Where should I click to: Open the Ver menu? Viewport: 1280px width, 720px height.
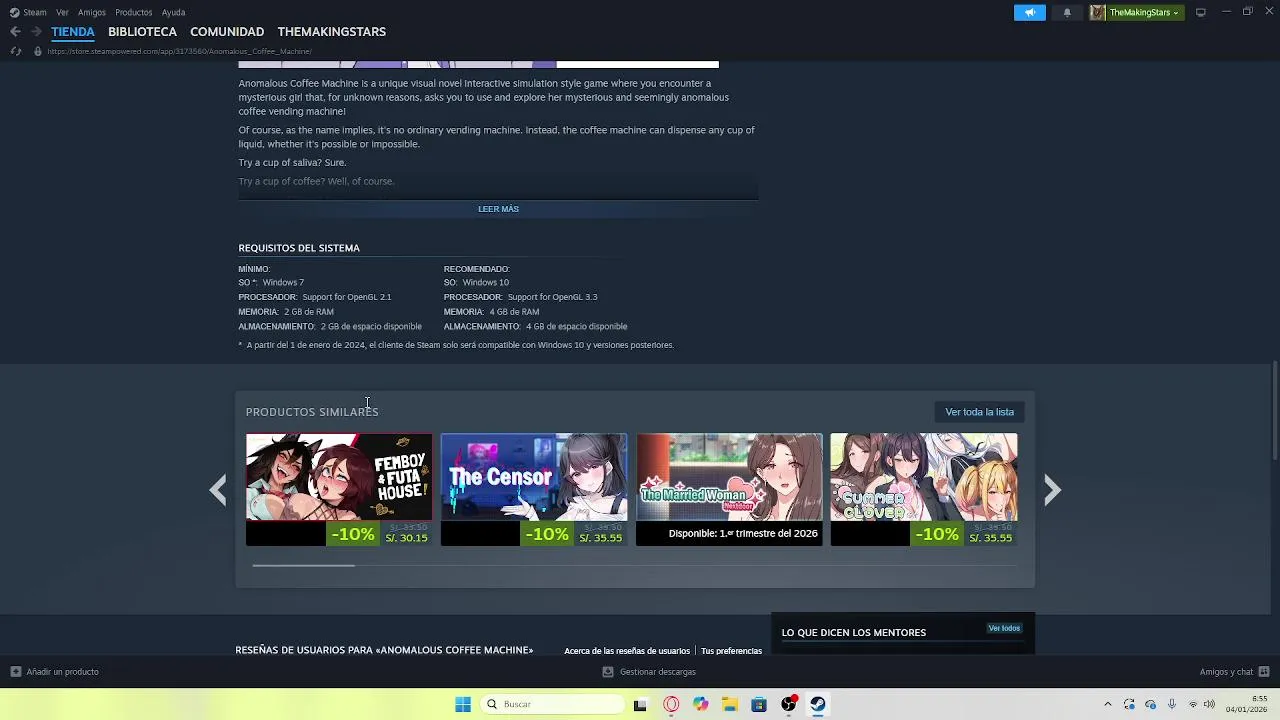tap(62, 12)
